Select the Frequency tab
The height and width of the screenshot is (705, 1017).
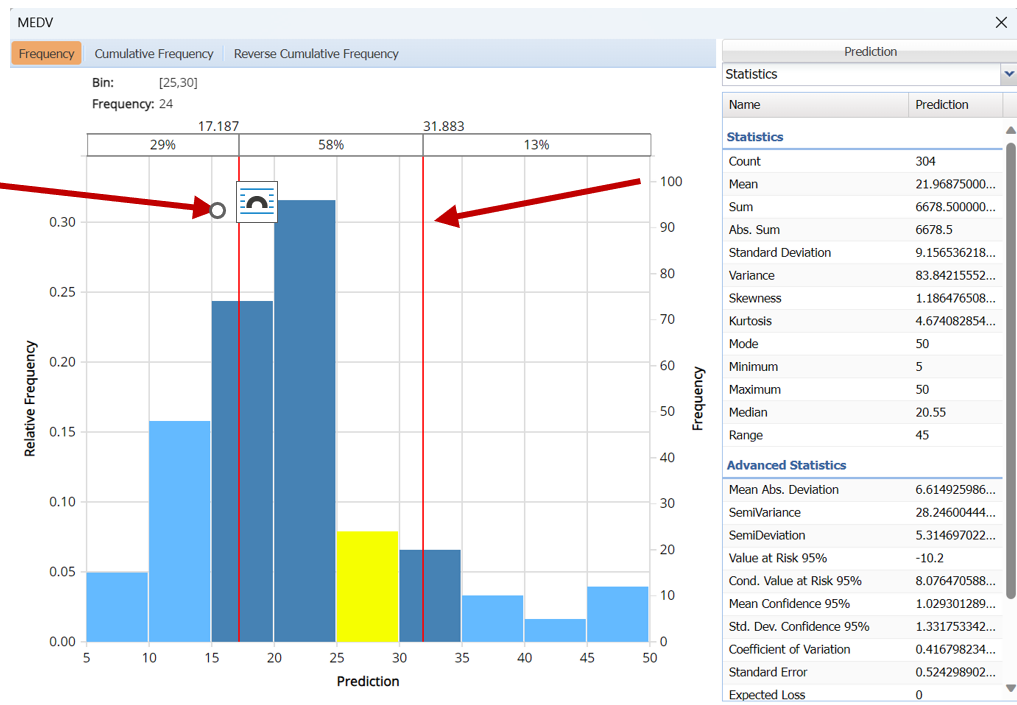tap(46, 54)
